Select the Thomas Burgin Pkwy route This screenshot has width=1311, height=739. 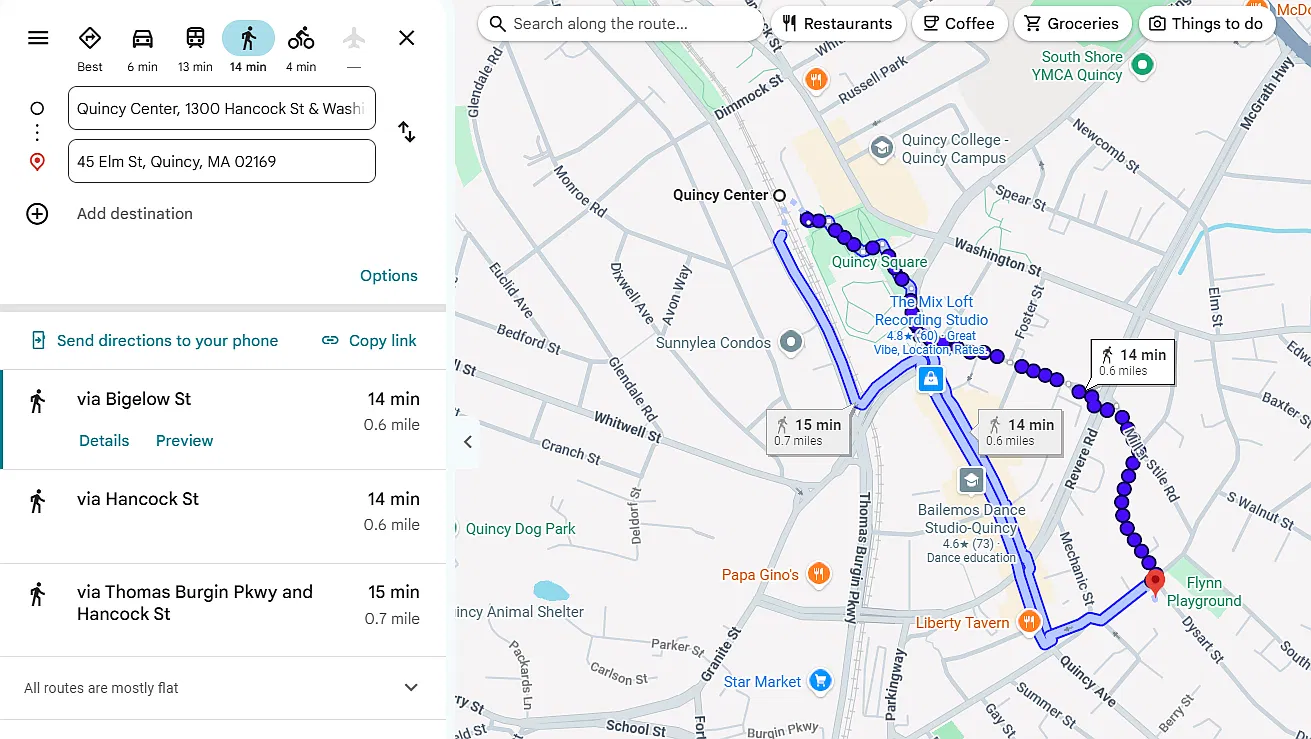pos(223,610)
